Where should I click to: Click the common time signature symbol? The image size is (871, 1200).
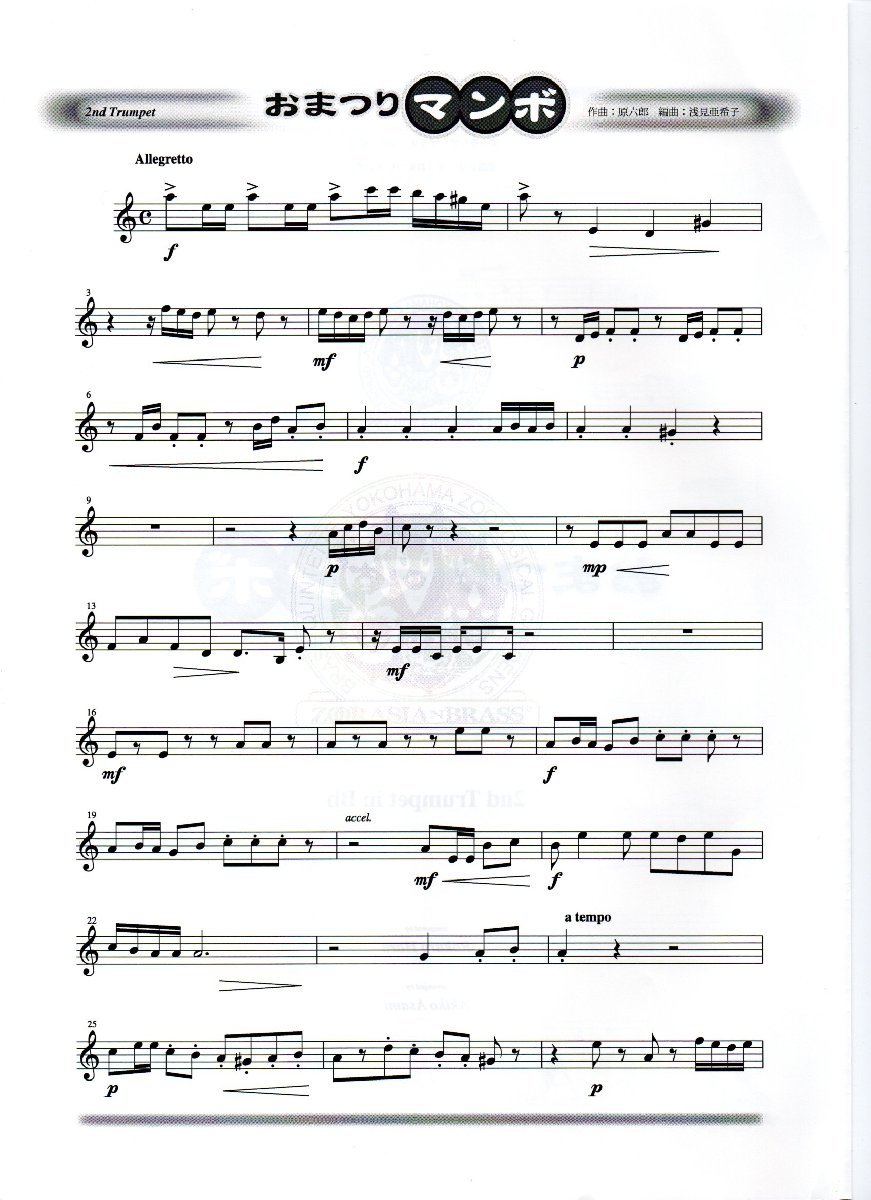tap(147, 216)
